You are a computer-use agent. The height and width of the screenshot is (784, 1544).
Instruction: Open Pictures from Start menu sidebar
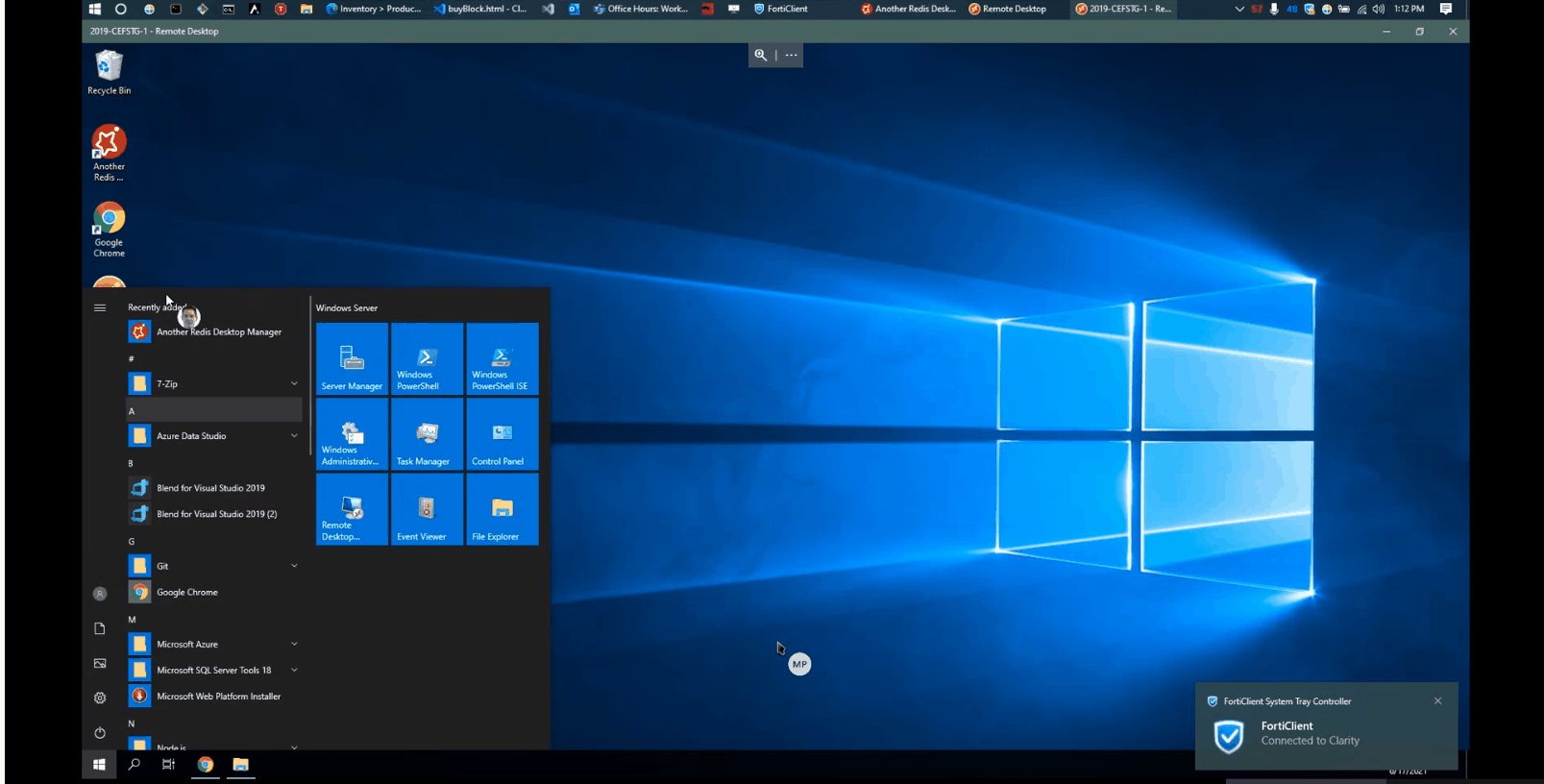pyautogui.click(x=100, y=663)
